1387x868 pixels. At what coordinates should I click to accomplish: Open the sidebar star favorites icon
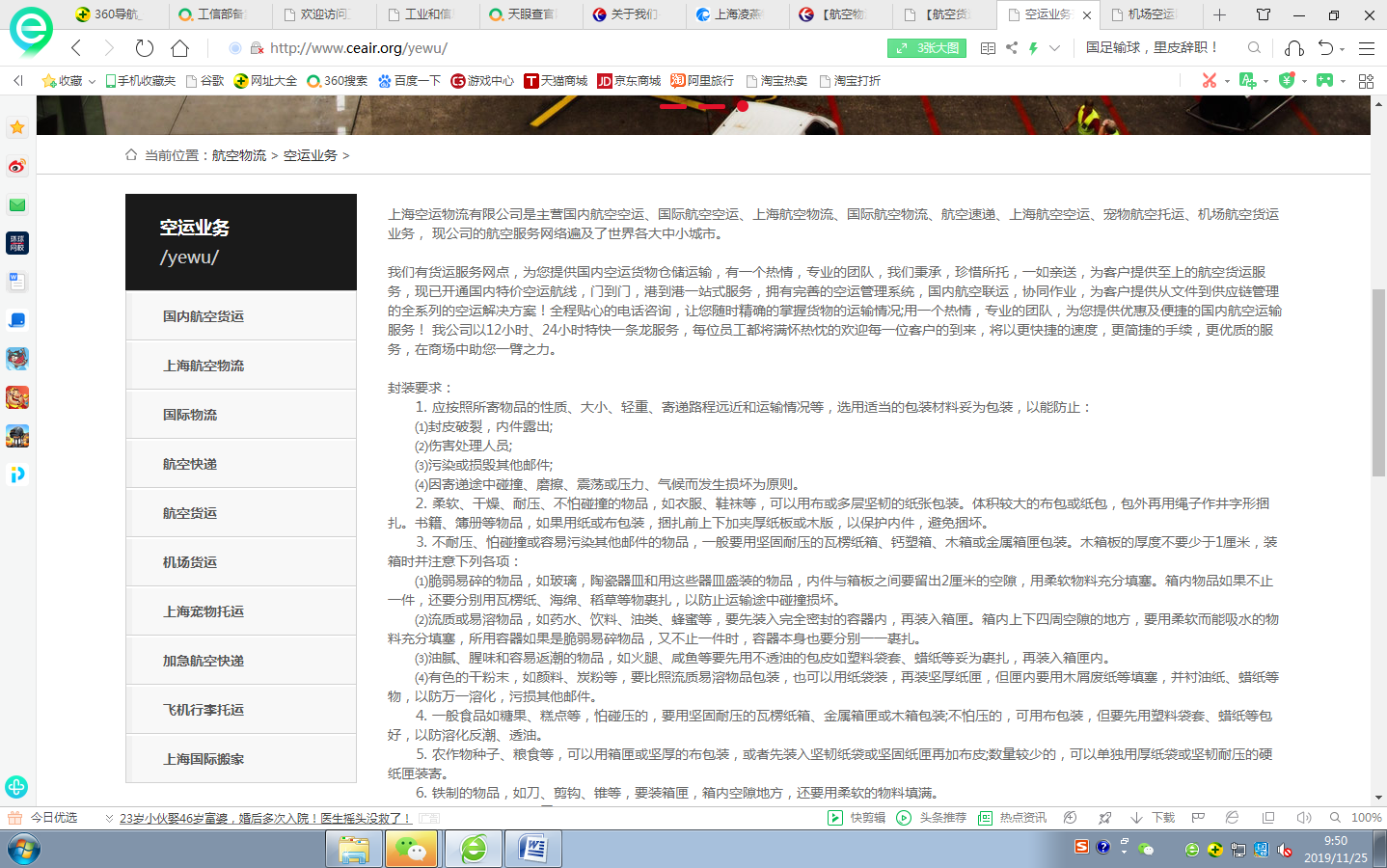click(17, 127)
